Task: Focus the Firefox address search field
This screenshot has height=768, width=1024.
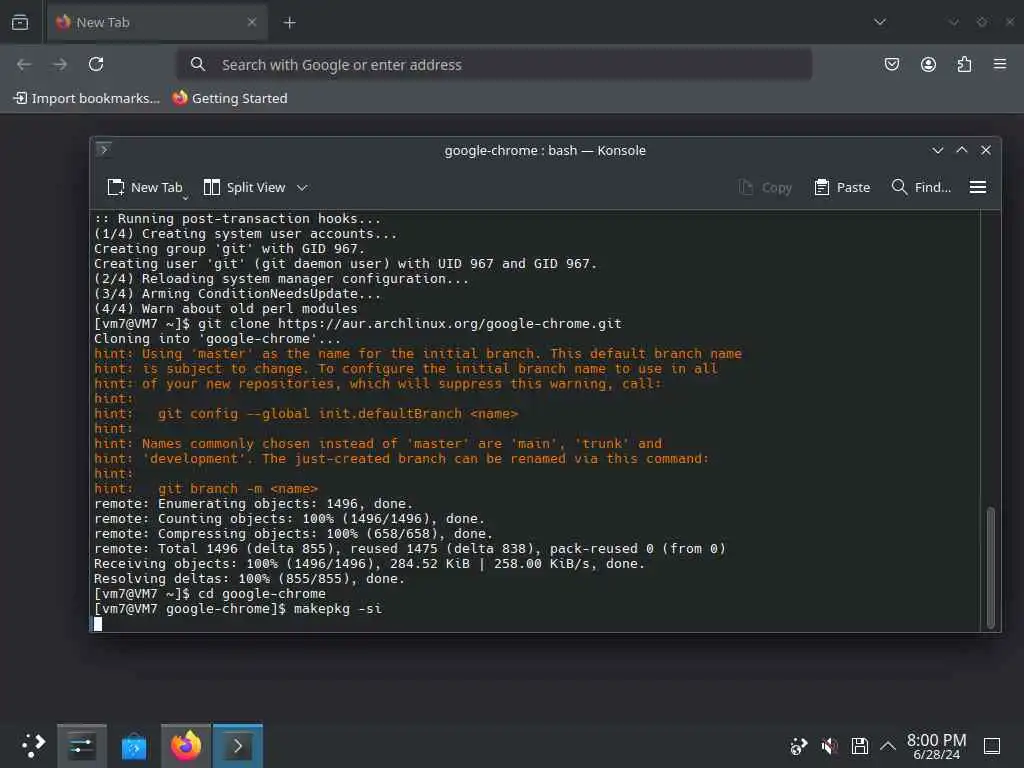Action: pos(494,65)
